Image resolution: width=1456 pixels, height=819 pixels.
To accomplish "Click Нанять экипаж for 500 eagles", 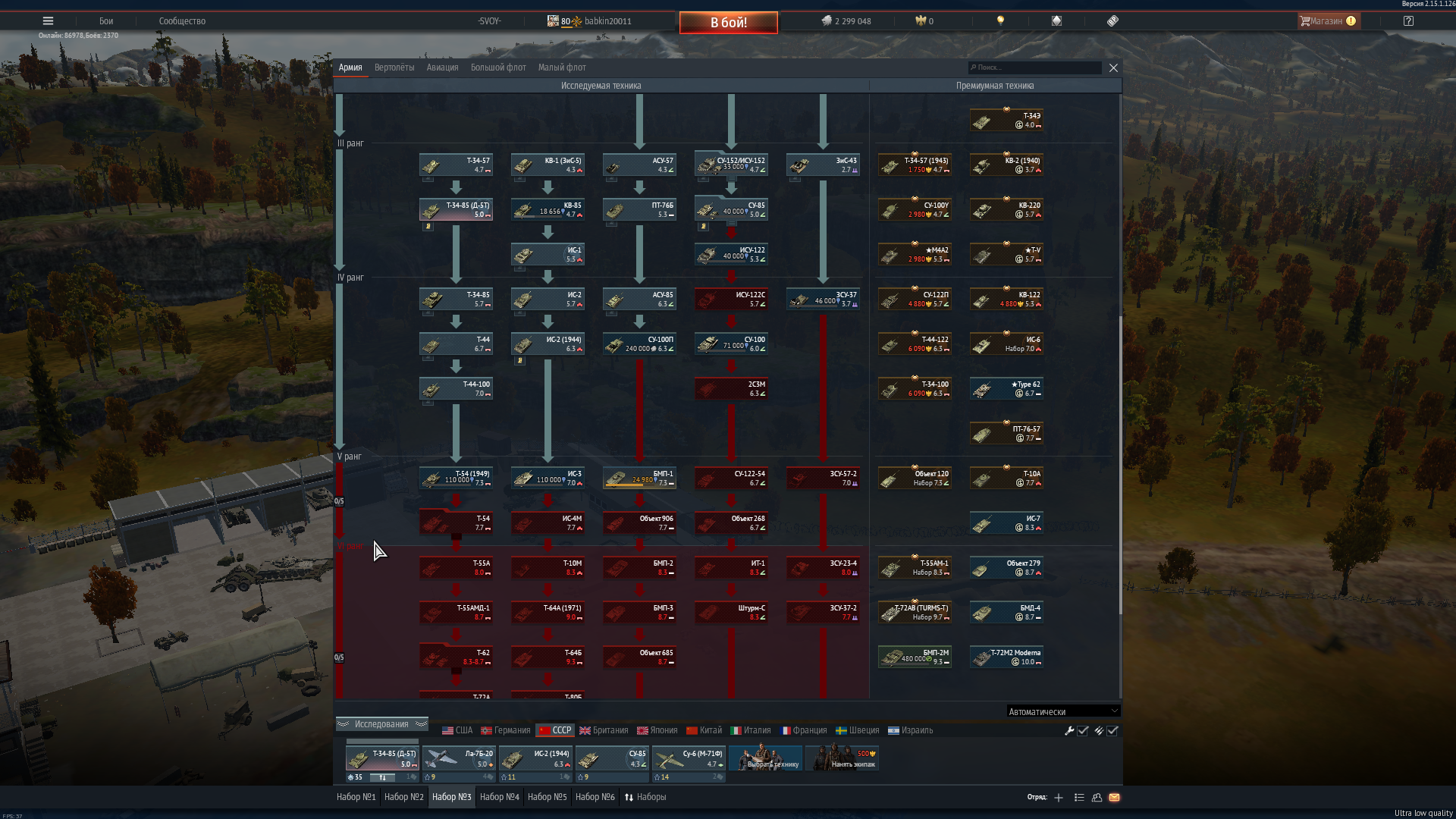I will pos(842,758).
